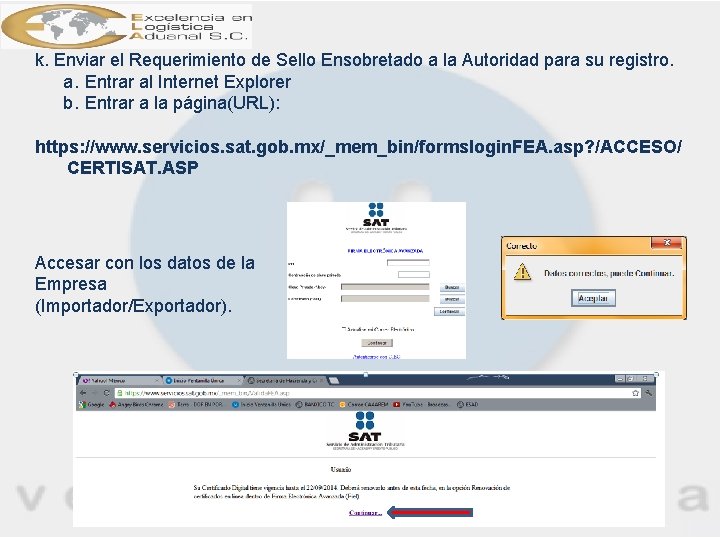This screenshot has width=720, height=540.
Task: Click the first Buscar button on form
Action: click(x=452, y=287)
